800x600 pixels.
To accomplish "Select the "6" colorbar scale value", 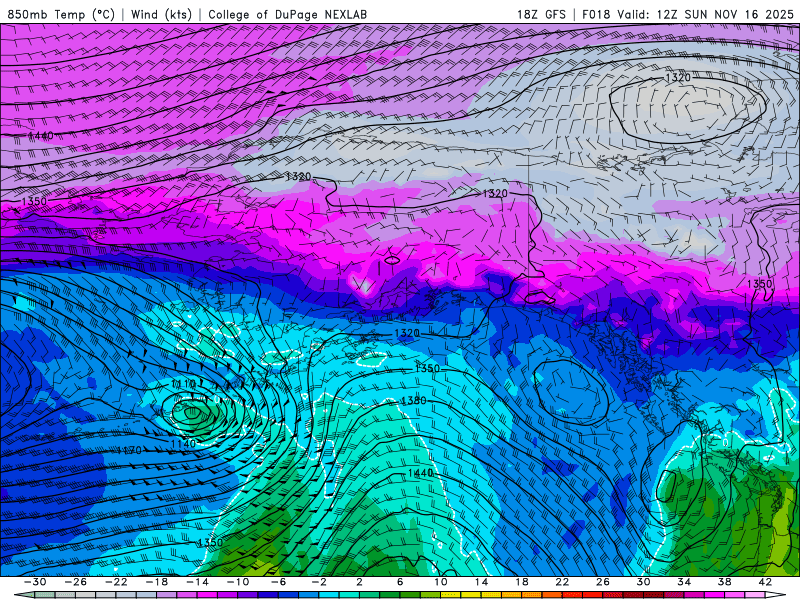I will pos(400,582).
